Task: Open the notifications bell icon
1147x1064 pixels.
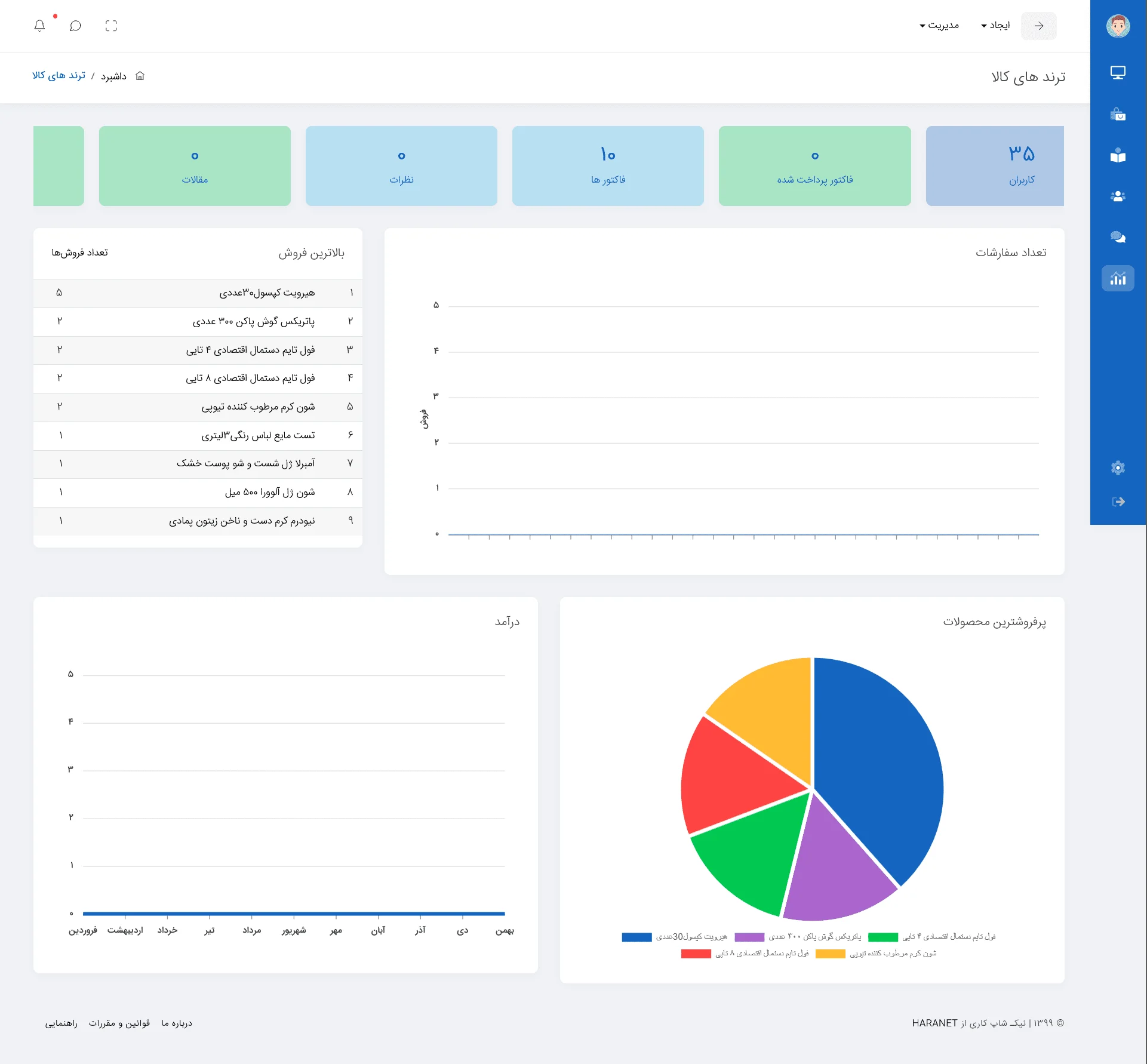Action: pyautogui.click(x=39, y=26)
